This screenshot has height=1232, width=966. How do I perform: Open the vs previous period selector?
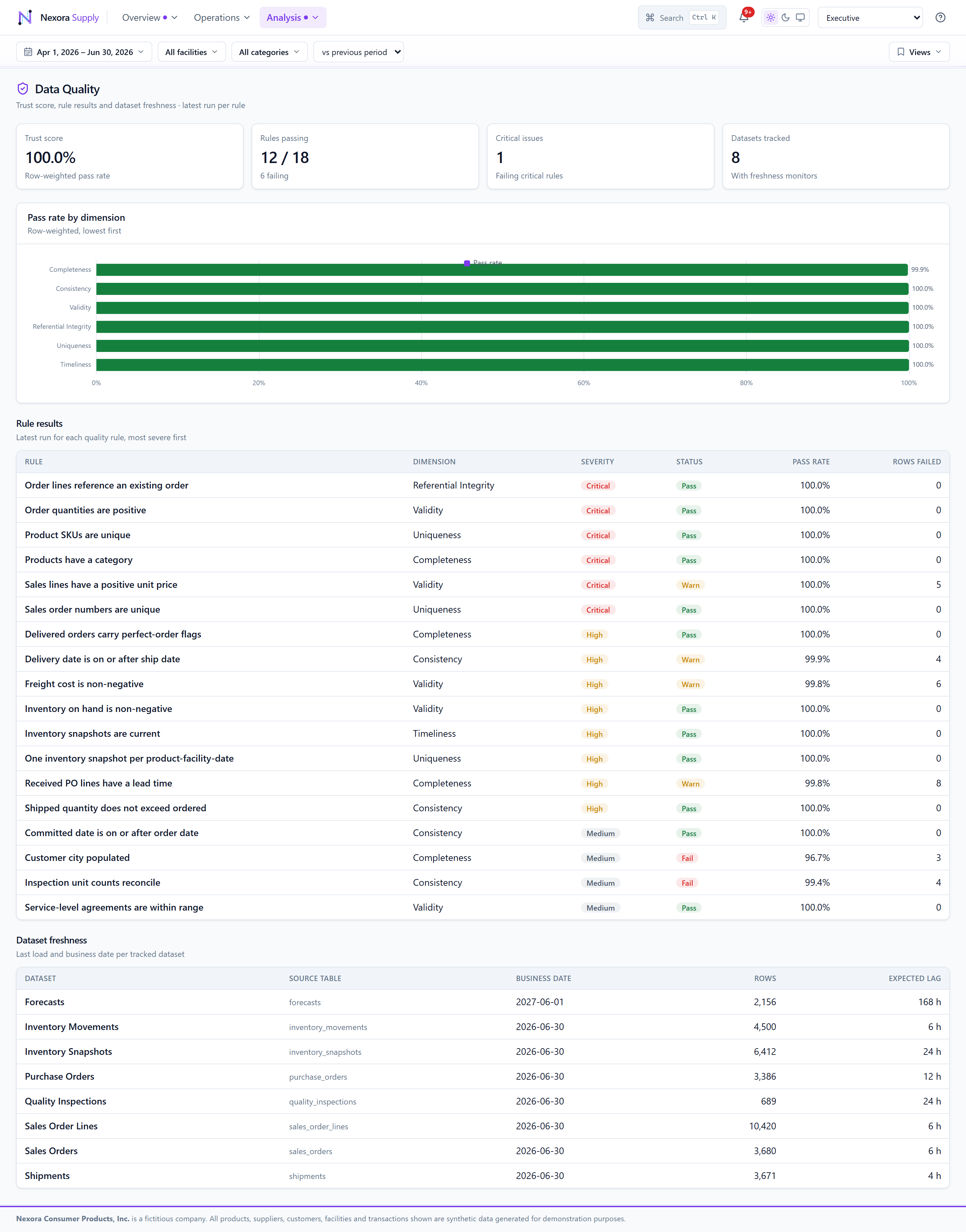[359, 52]
